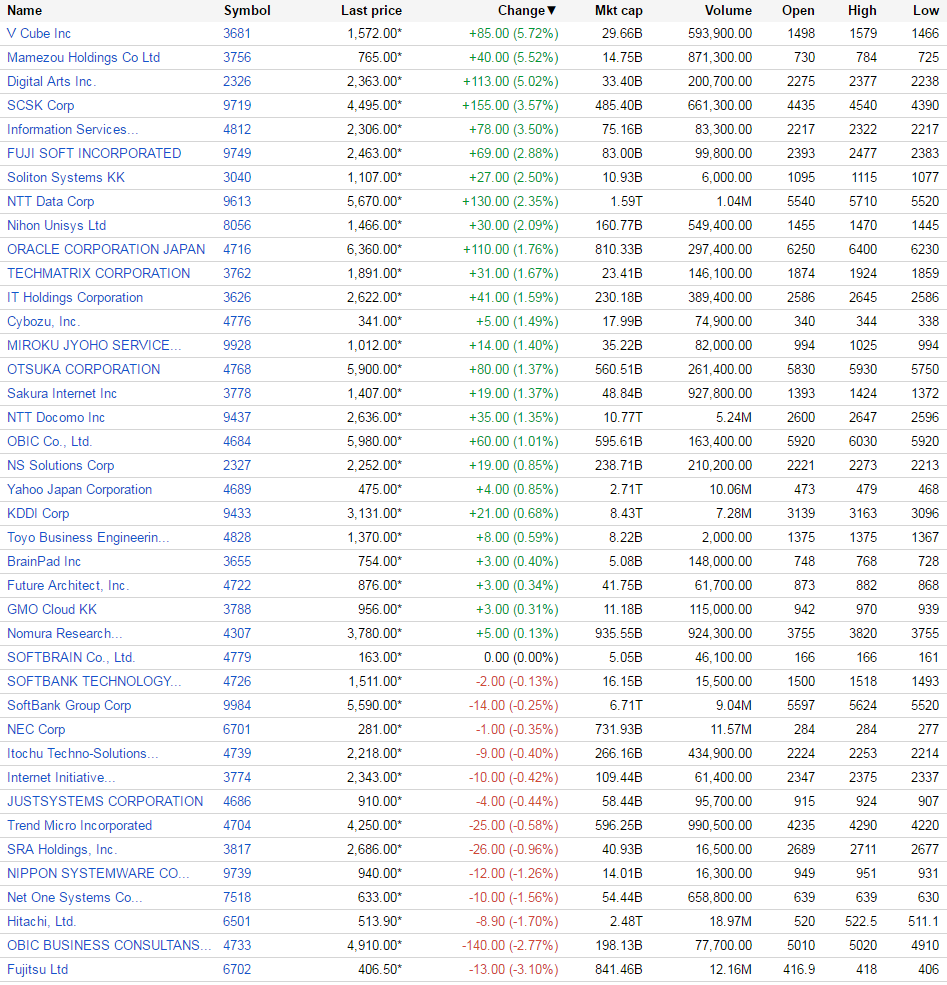
Task: Click KDDI Corp company name
Action: [38, 514]
